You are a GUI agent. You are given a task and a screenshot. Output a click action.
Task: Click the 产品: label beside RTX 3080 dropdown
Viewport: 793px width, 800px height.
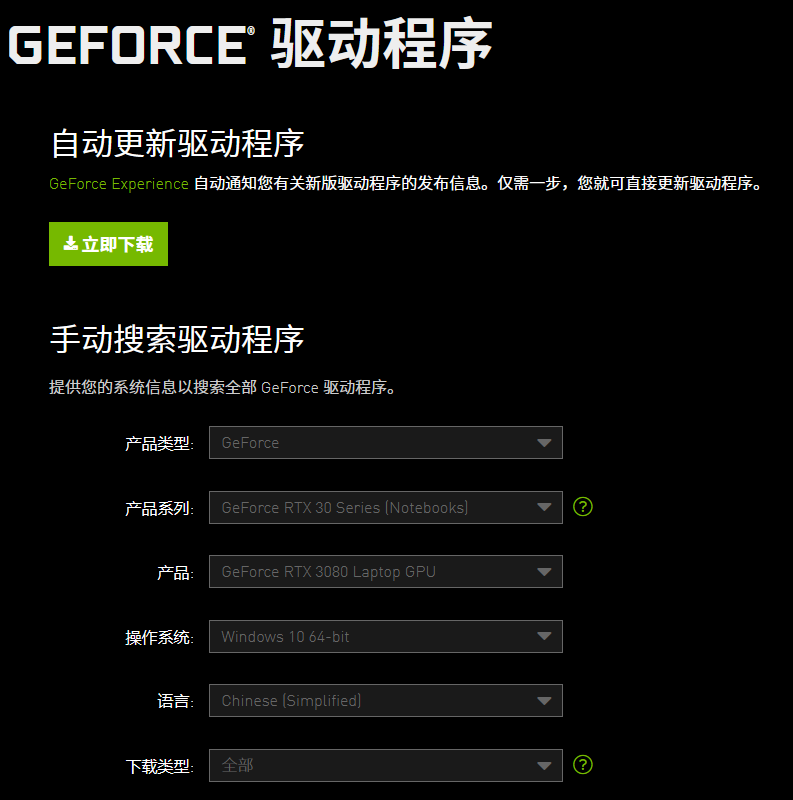pos(176,572)
